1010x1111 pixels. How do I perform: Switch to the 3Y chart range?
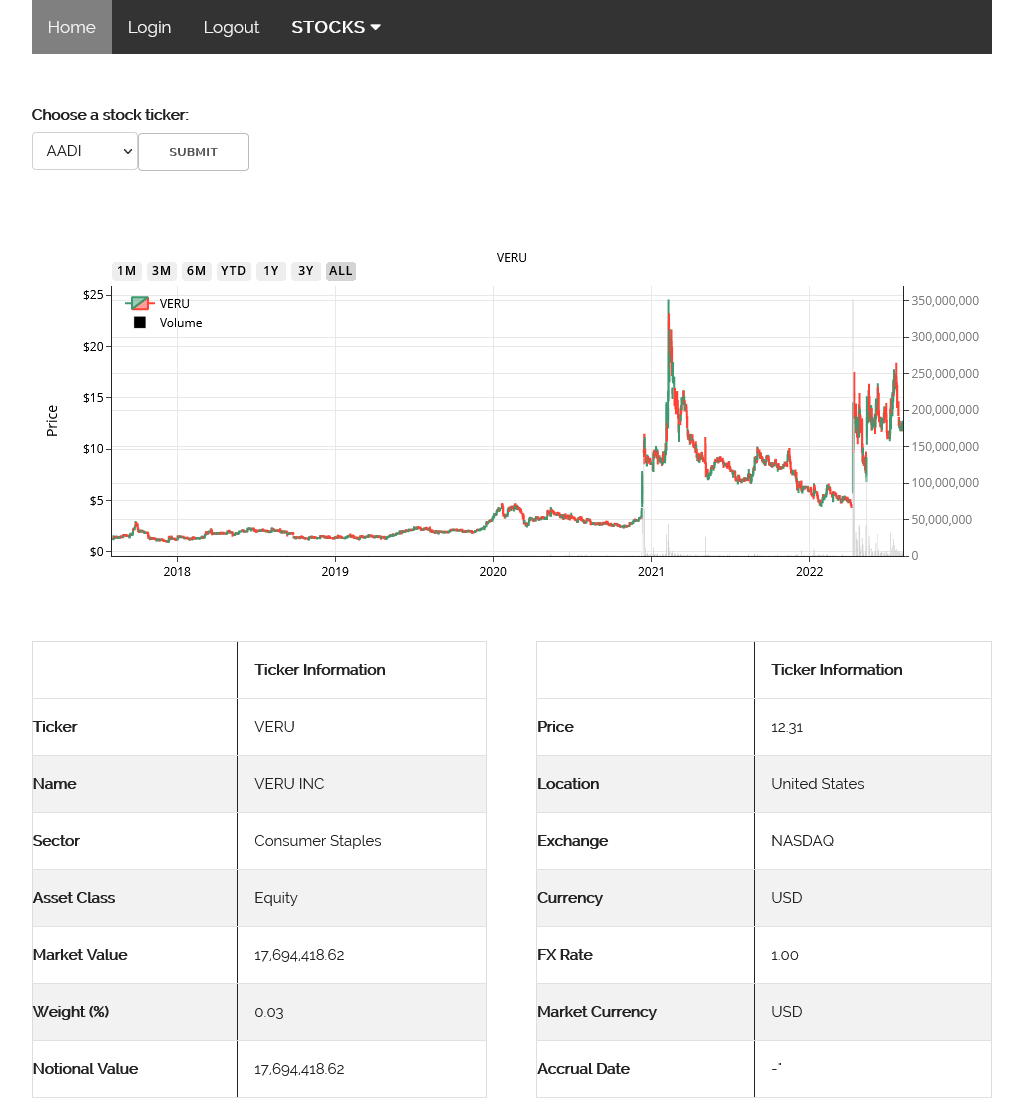(x=305, y=270)
